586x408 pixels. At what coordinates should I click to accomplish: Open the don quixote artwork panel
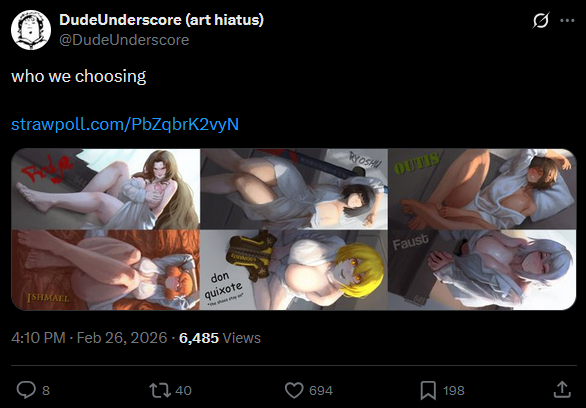point(294,270)
